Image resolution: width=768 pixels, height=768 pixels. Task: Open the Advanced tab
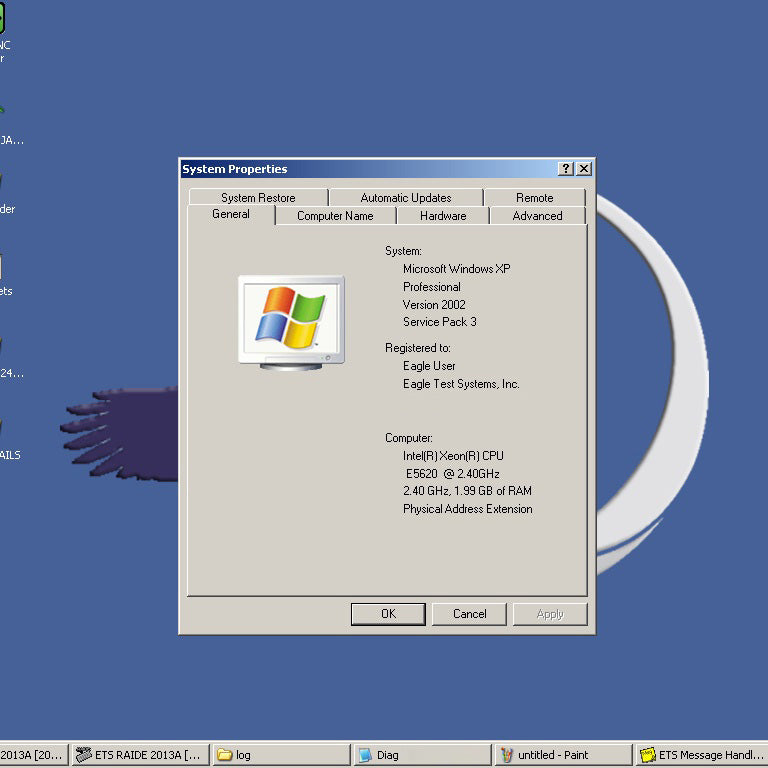click(x=538, y=216)
